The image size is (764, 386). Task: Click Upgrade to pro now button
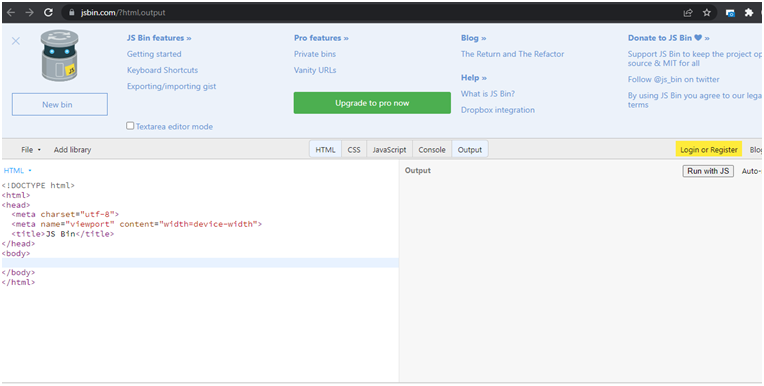point(372,103)
